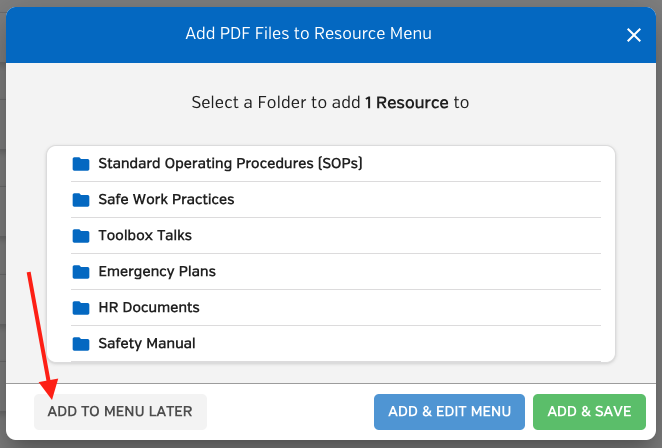Click the Add To Menu Later button
Viewport: 662px width, 448px height.
[x=120, y=412]
